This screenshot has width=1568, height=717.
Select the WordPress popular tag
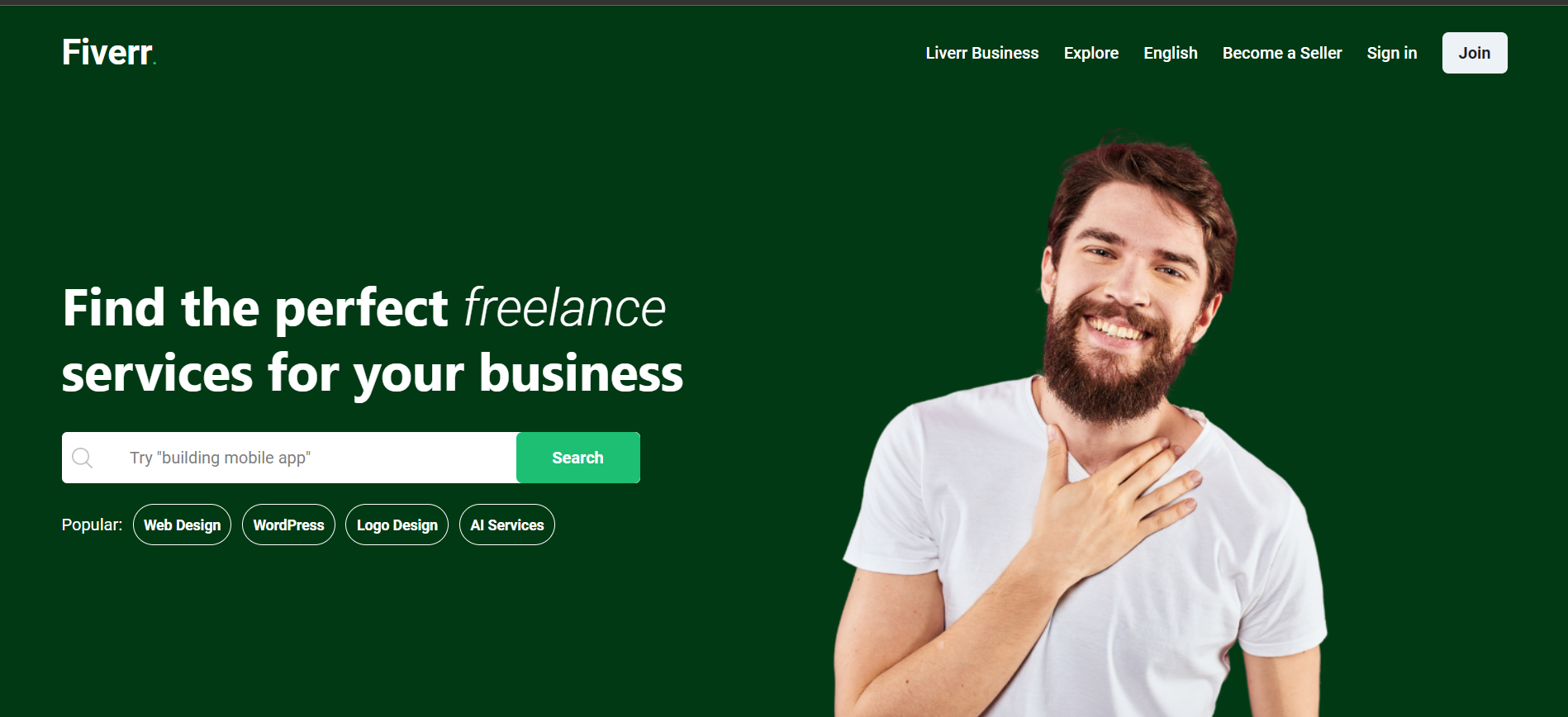click(x=288, y=525)
